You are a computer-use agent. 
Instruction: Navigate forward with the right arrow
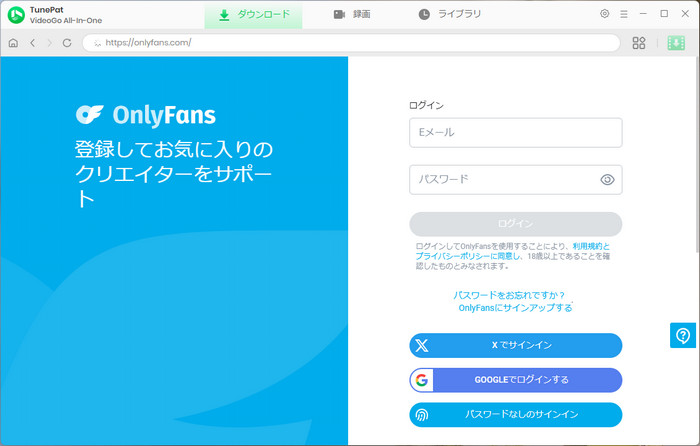(x=50, y=43)
